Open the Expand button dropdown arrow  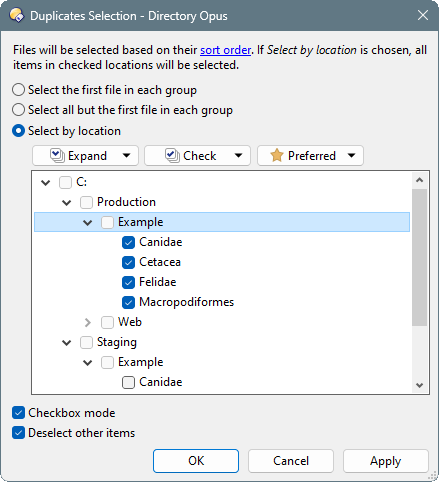point(126,155)
